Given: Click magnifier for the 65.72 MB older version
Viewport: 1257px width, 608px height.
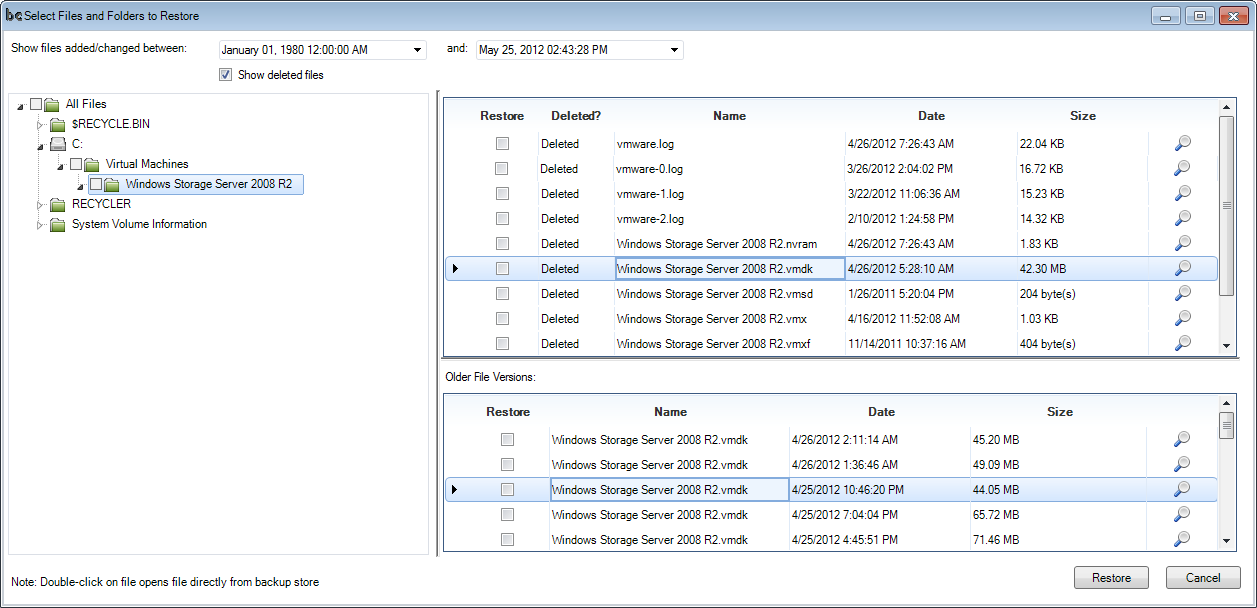Looking at the screenshot, I should (x=1182, y=514).
